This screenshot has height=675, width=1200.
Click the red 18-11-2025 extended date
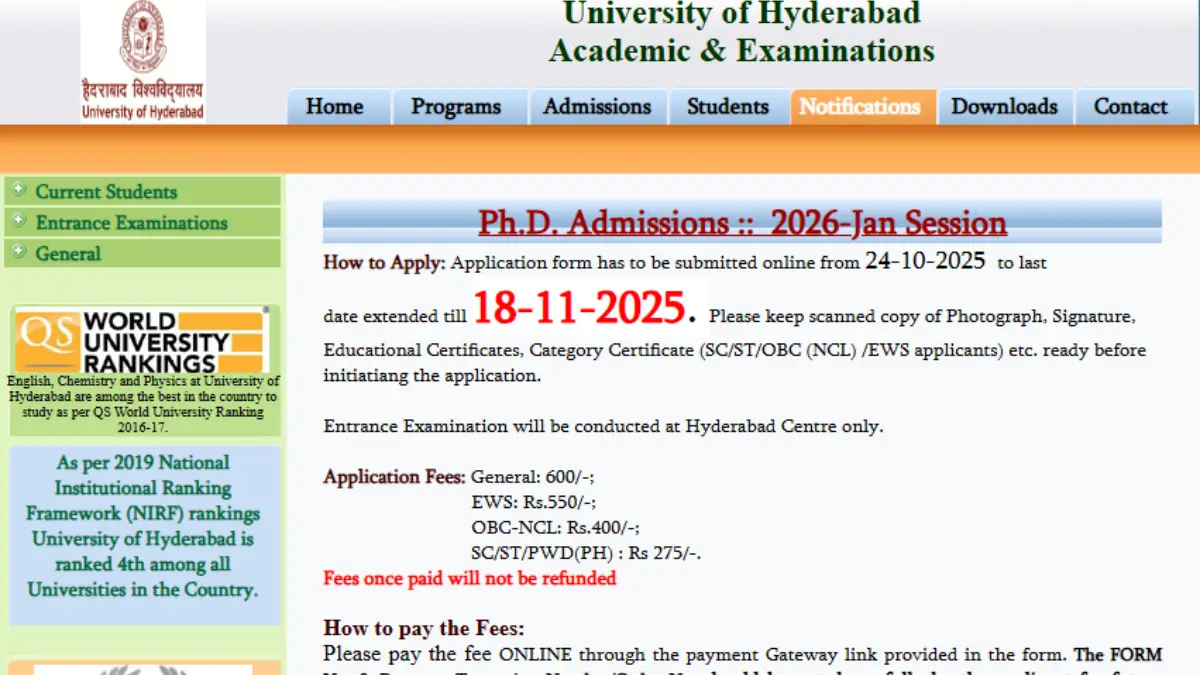pos(579,308)
